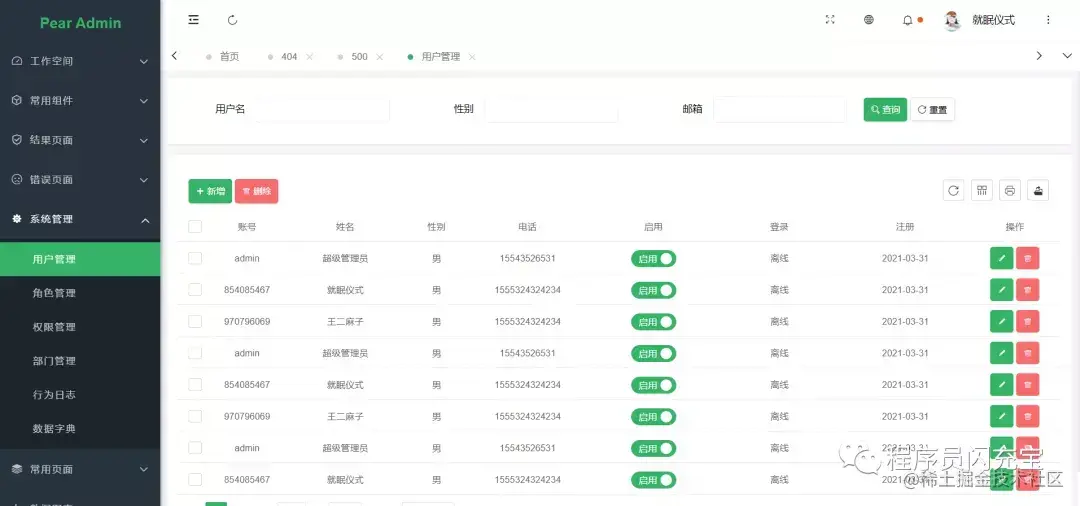This screenshot has height=506, width=1080.
Task: Toggle the 启用 switch for the first 854085467 row
Action: click(x=654, y=291)
